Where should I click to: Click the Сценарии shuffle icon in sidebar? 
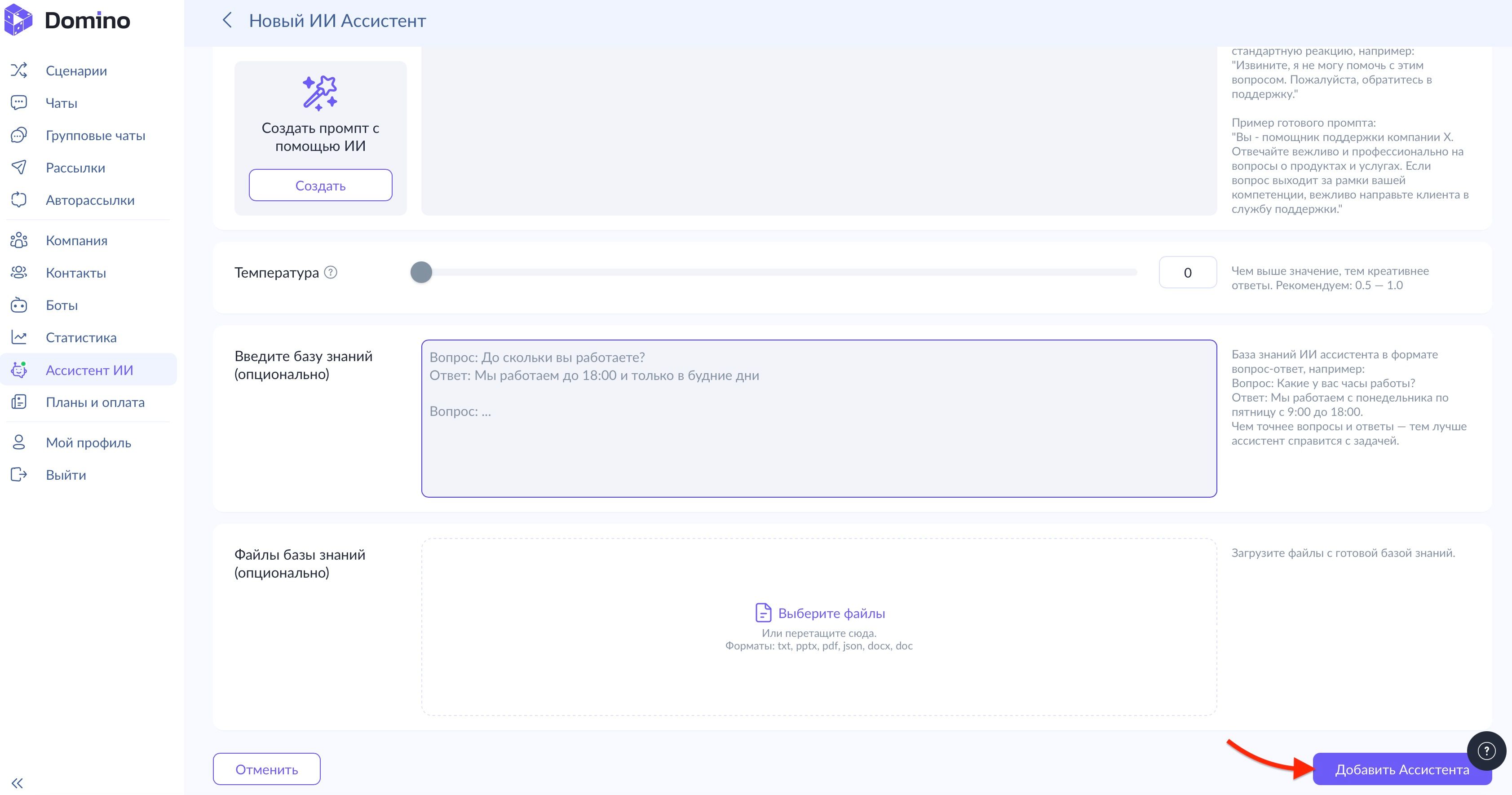[x=19, y=71]
